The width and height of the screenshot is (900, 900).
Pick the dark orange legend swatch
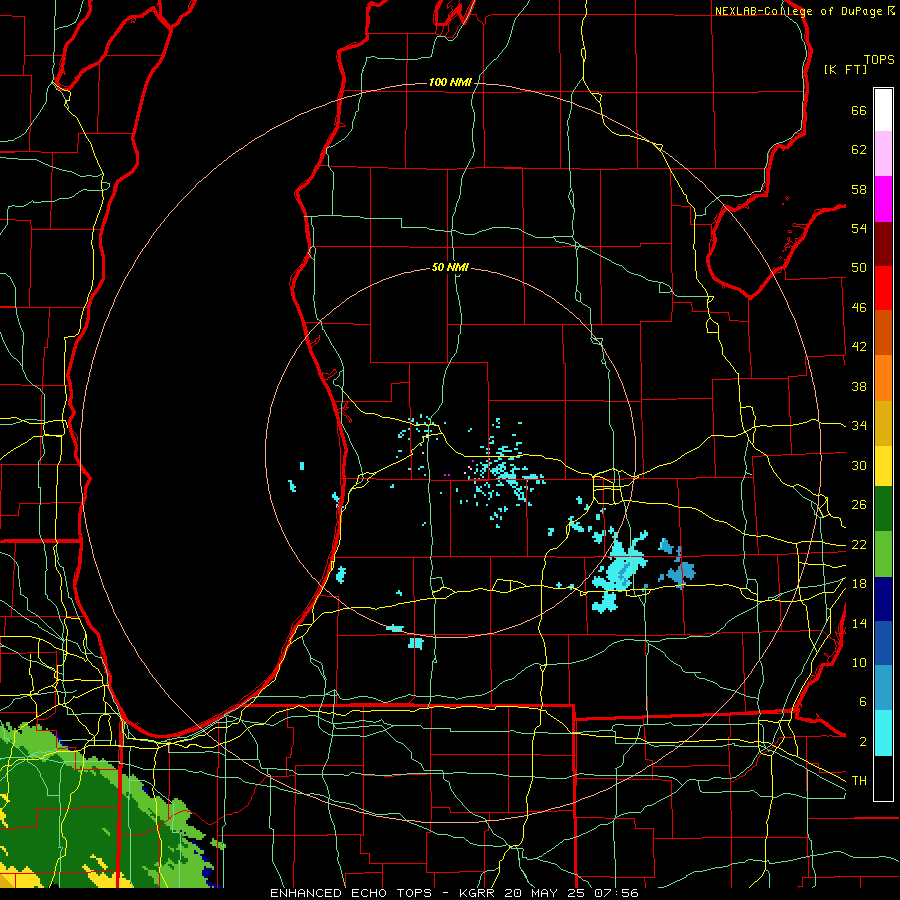(883, 333)
